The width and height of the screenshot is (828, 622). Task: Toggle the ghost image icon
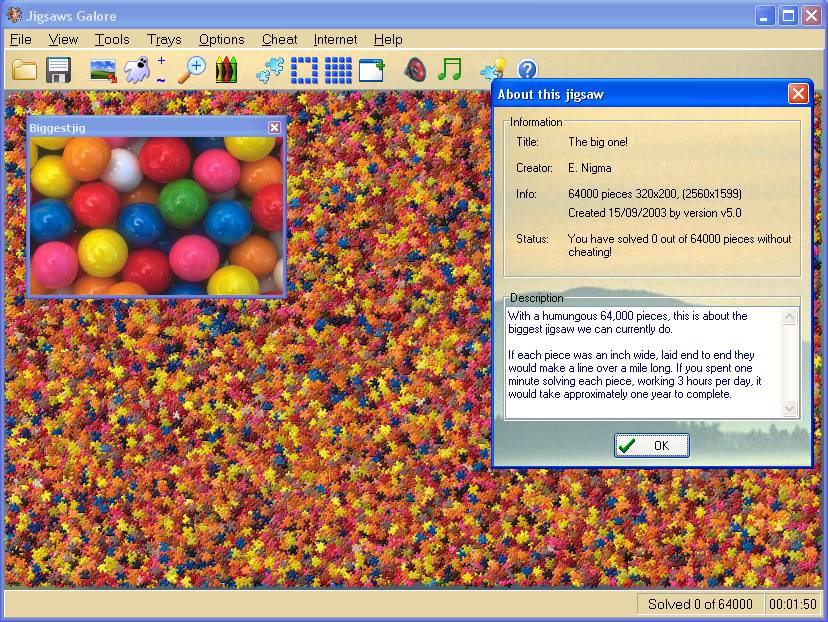[137, 69]
